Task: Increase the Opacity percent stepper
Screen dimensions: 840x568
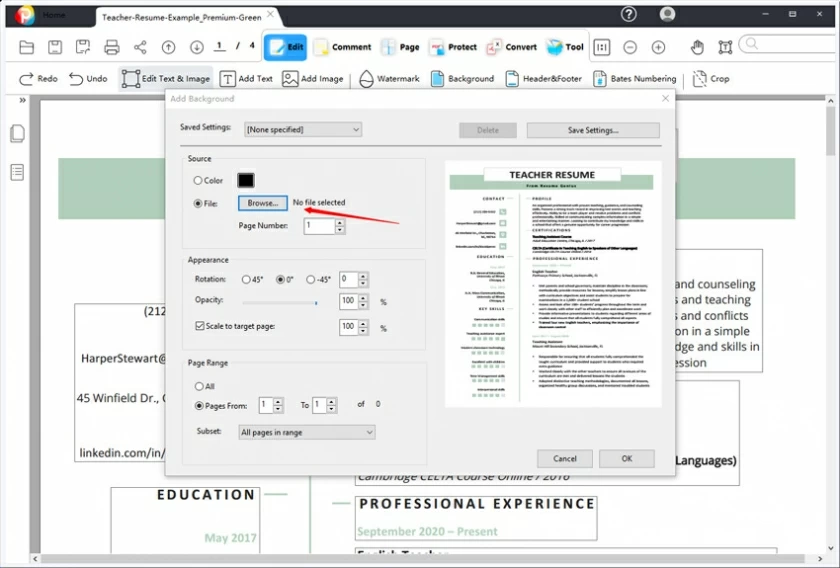Action: pos(363,298)
